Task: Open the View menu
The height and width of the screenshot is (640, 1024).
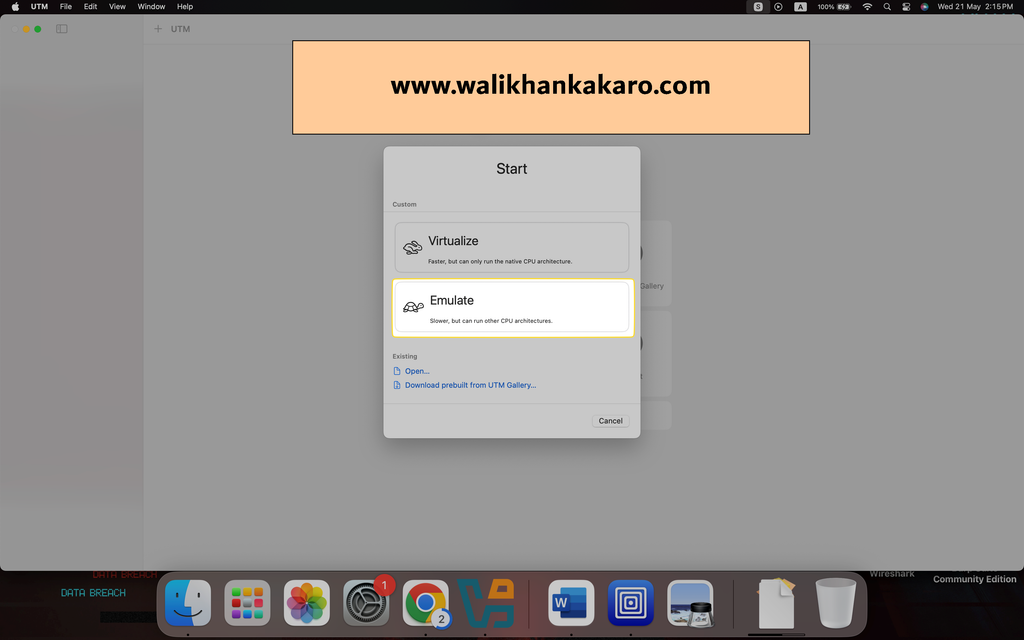Action: coord(117,7)
